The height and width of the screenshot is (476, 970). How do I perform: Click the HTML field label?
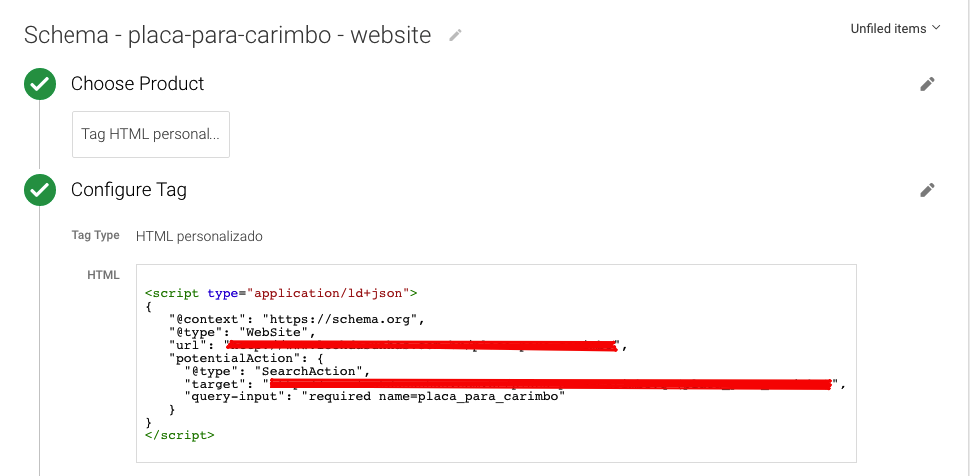(x=103, y=275)
